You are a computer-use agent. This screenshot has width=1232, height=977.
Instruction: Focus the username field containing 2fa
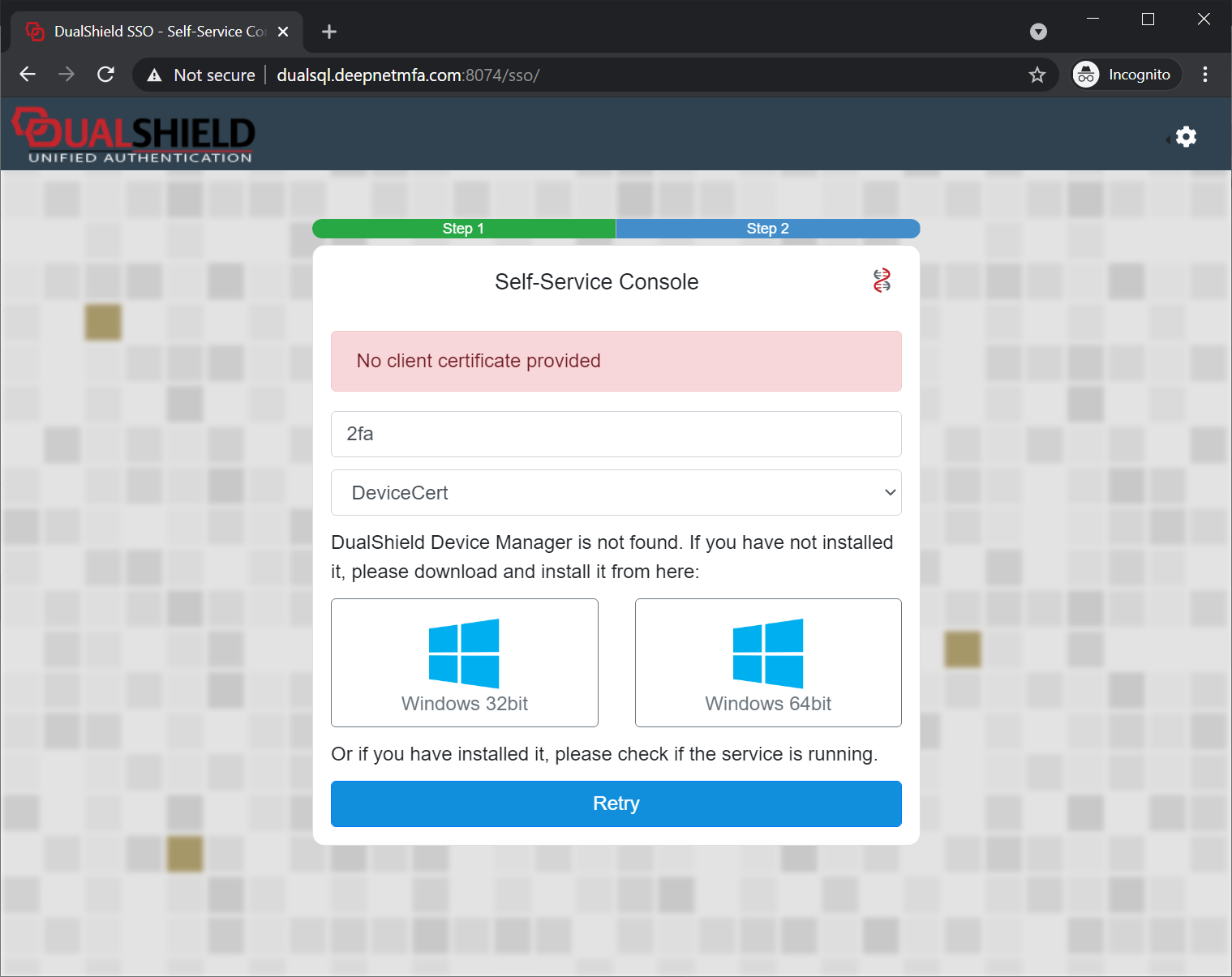(x=616, y=434)
